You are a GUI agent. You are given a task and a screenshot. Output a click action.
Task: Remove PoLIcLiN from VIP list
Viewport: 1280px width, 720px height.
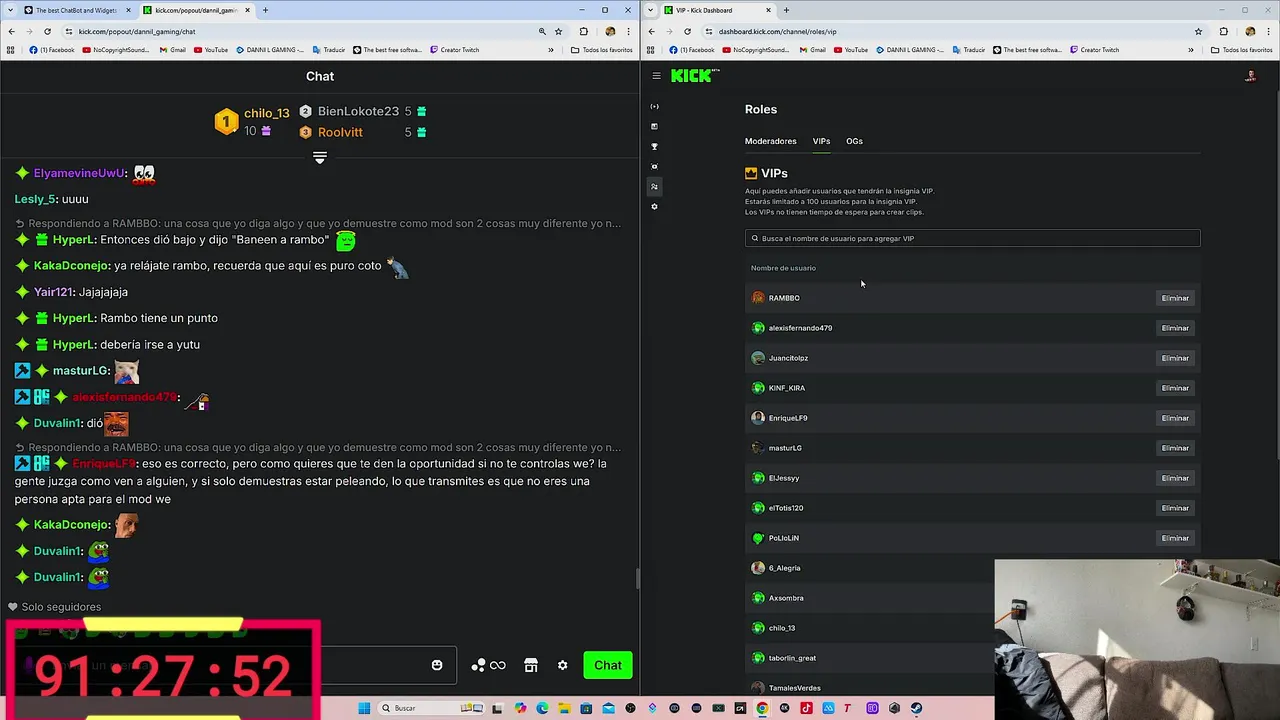point(1174,538)
